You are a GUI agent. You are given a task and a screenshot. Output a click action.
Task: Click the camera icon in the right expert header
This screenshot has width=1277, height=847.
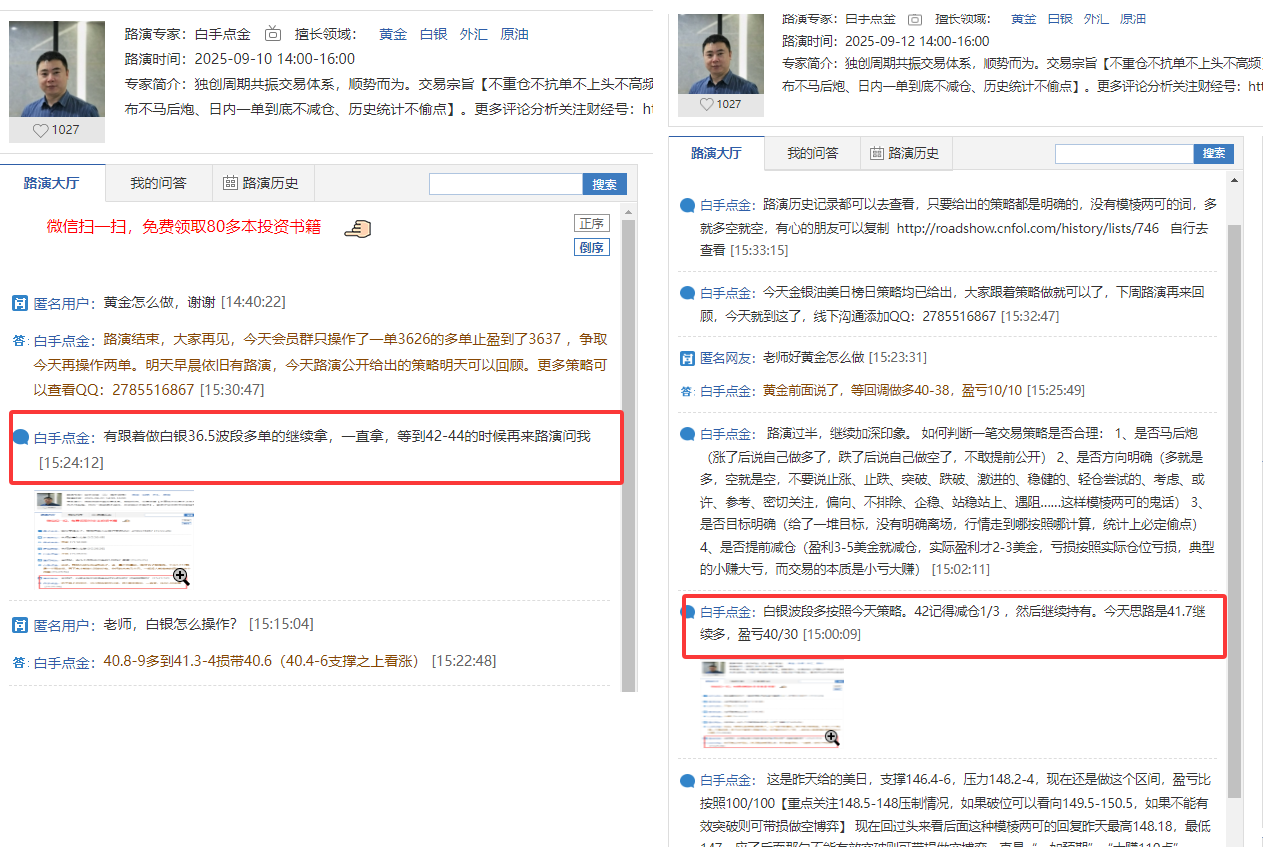[914, 18]
